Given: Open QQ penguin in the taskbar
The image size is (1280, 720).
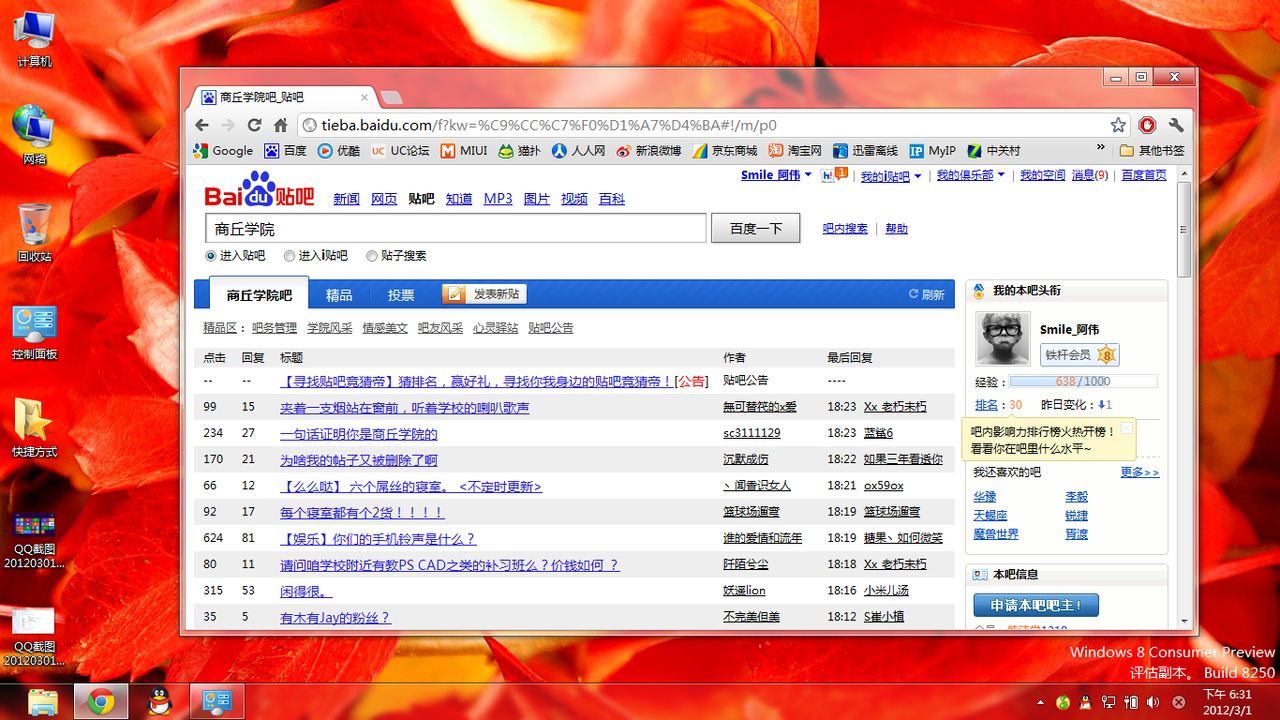Looking at the screenshot, I should (x=159, y=703).
